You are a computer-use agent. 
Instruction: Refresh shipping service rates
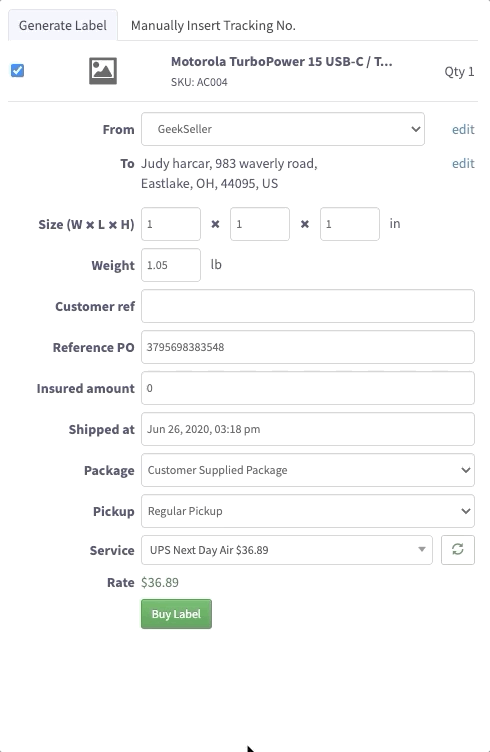[457, 550]
